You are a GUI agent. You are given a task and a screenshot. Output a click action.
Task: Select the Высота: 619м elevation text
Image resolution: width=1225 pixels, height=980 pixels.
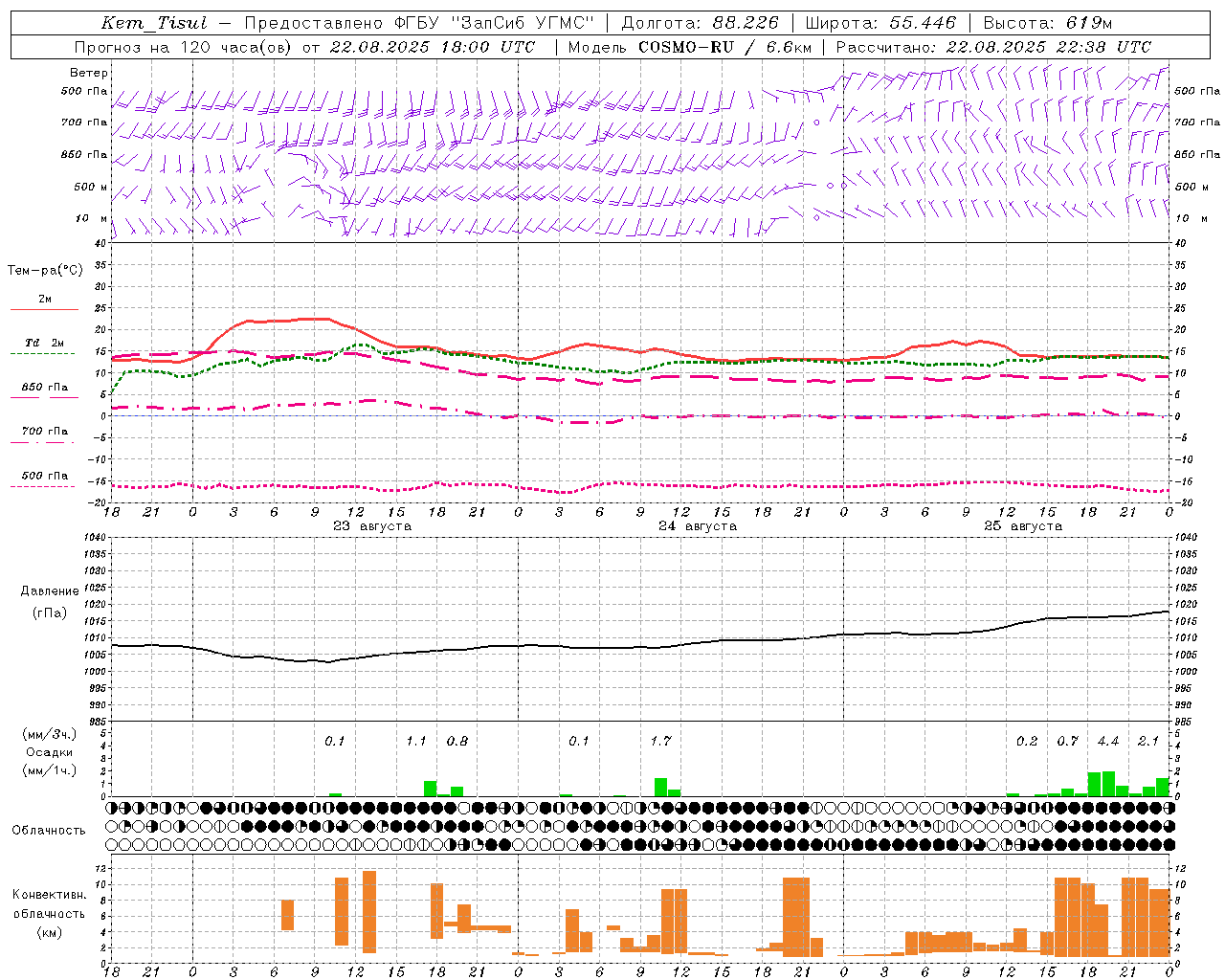point(1048,23)
